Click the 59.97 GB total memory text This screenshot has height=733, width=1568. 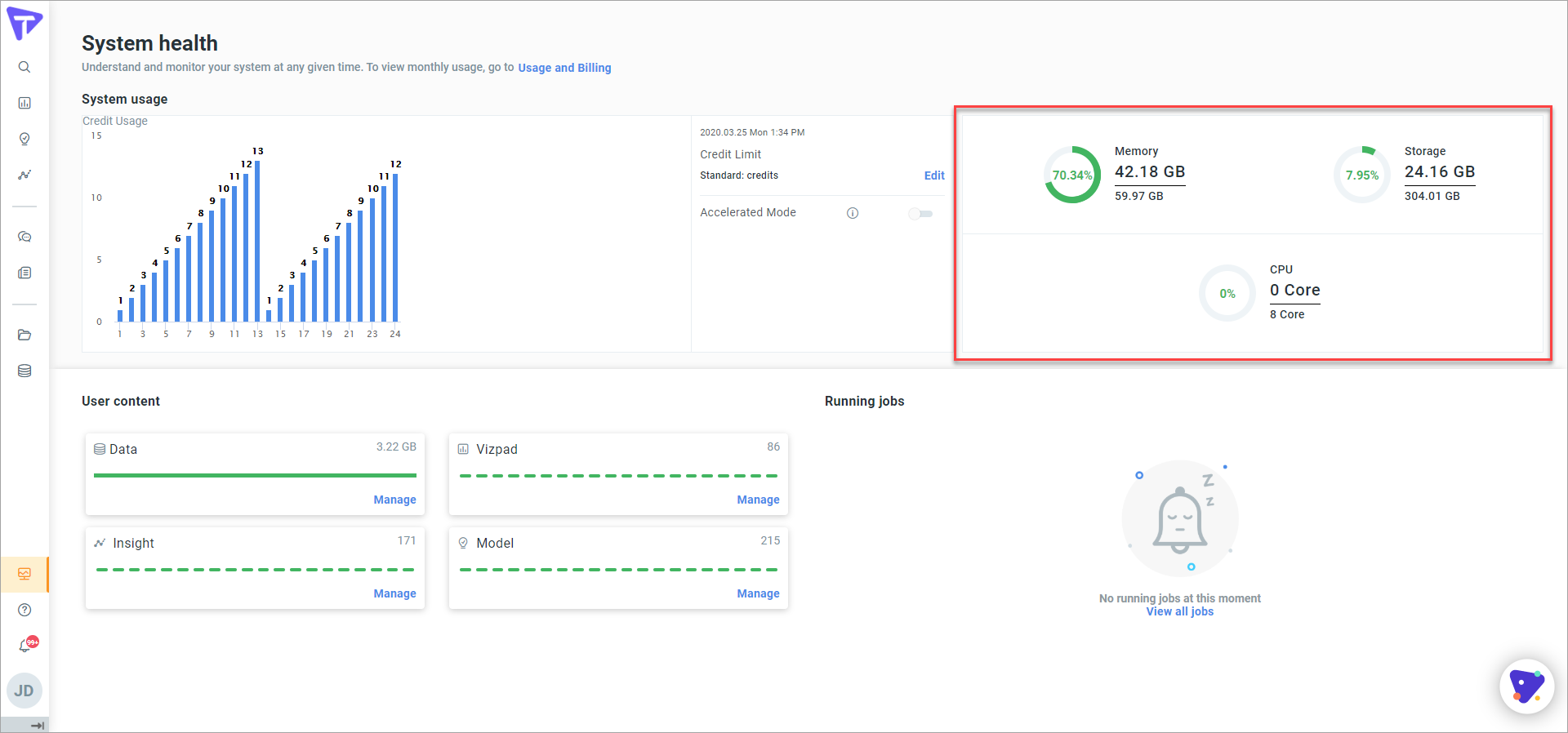(1139, 196)
